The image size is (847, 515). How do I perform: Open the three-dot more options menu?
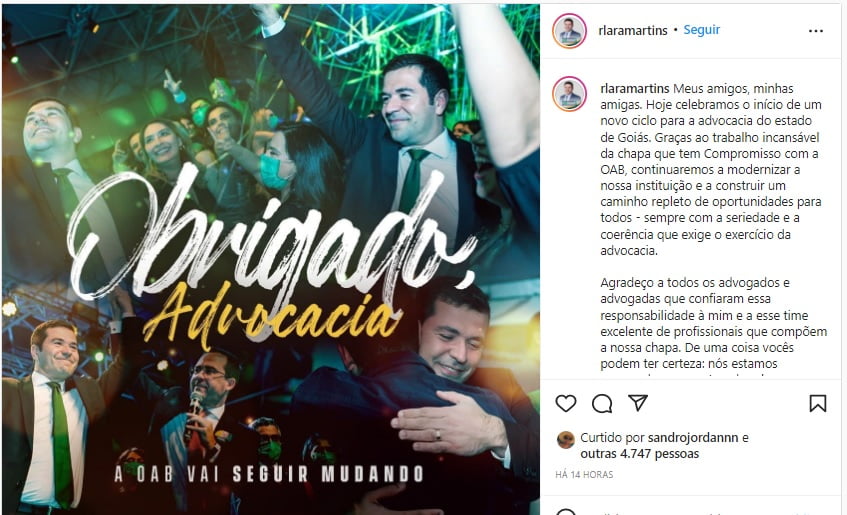click(x=816, y=31)
